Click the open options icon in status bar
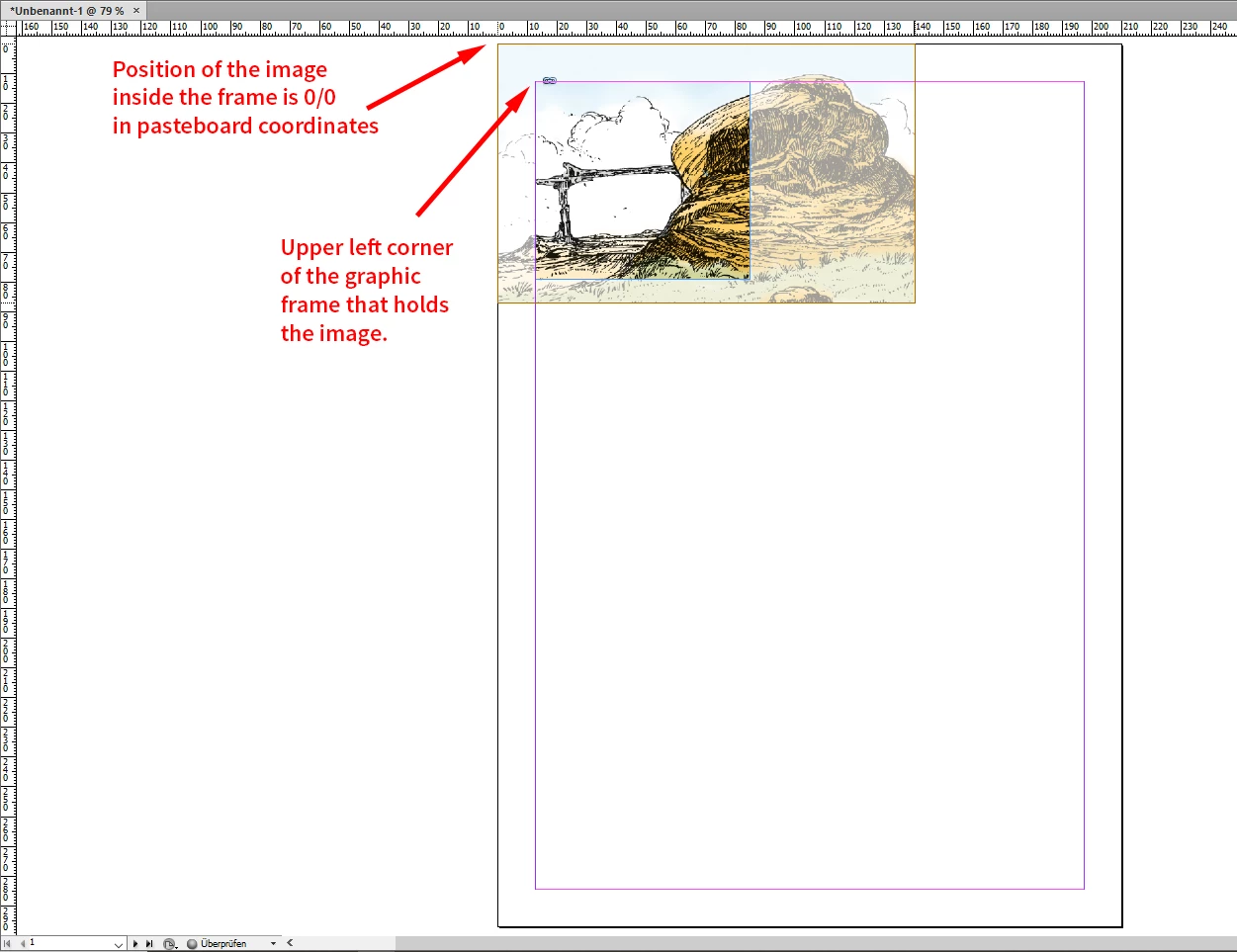The height and width of the screenshot is (952, 1237). click(x=170, y=944)
